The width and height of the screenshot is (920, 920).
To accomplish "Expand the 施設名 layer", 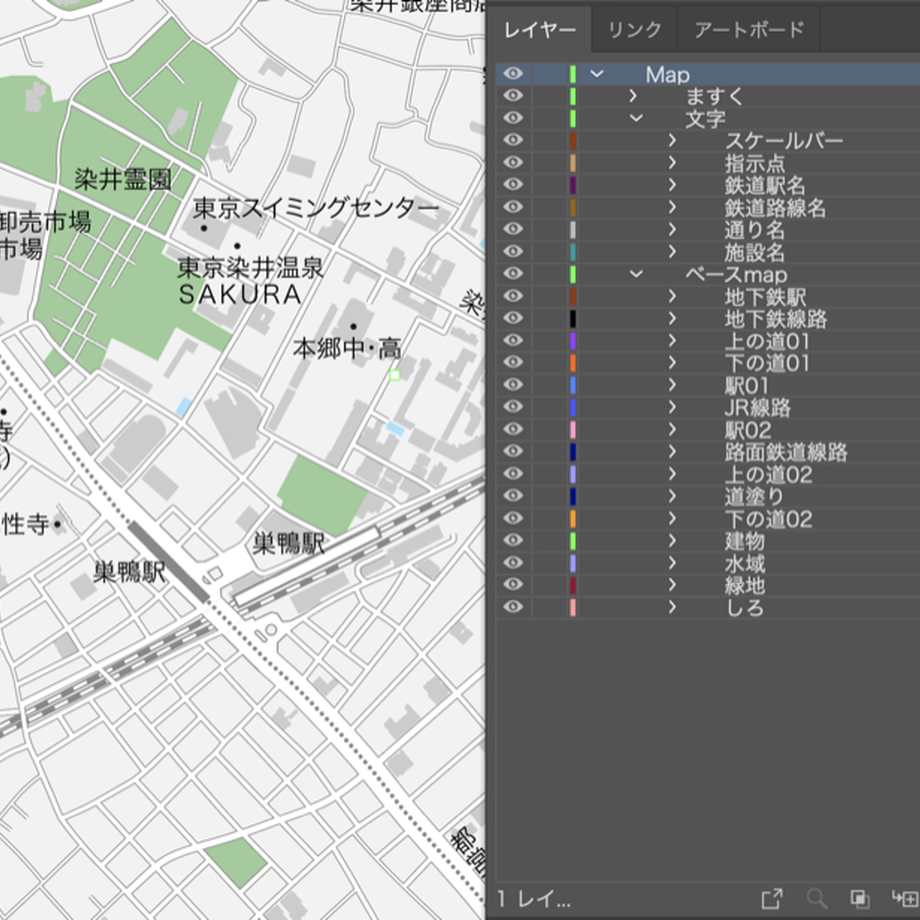I will [x=672, y=252].
